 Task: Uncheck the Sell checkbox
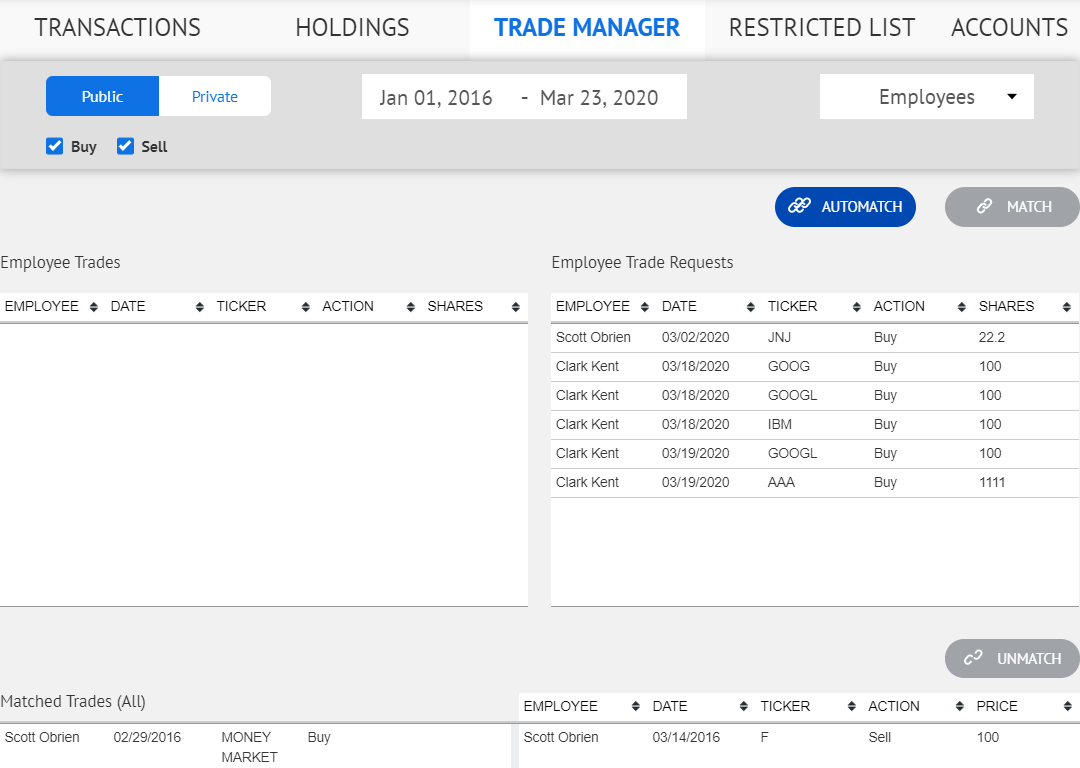point(125,146)
